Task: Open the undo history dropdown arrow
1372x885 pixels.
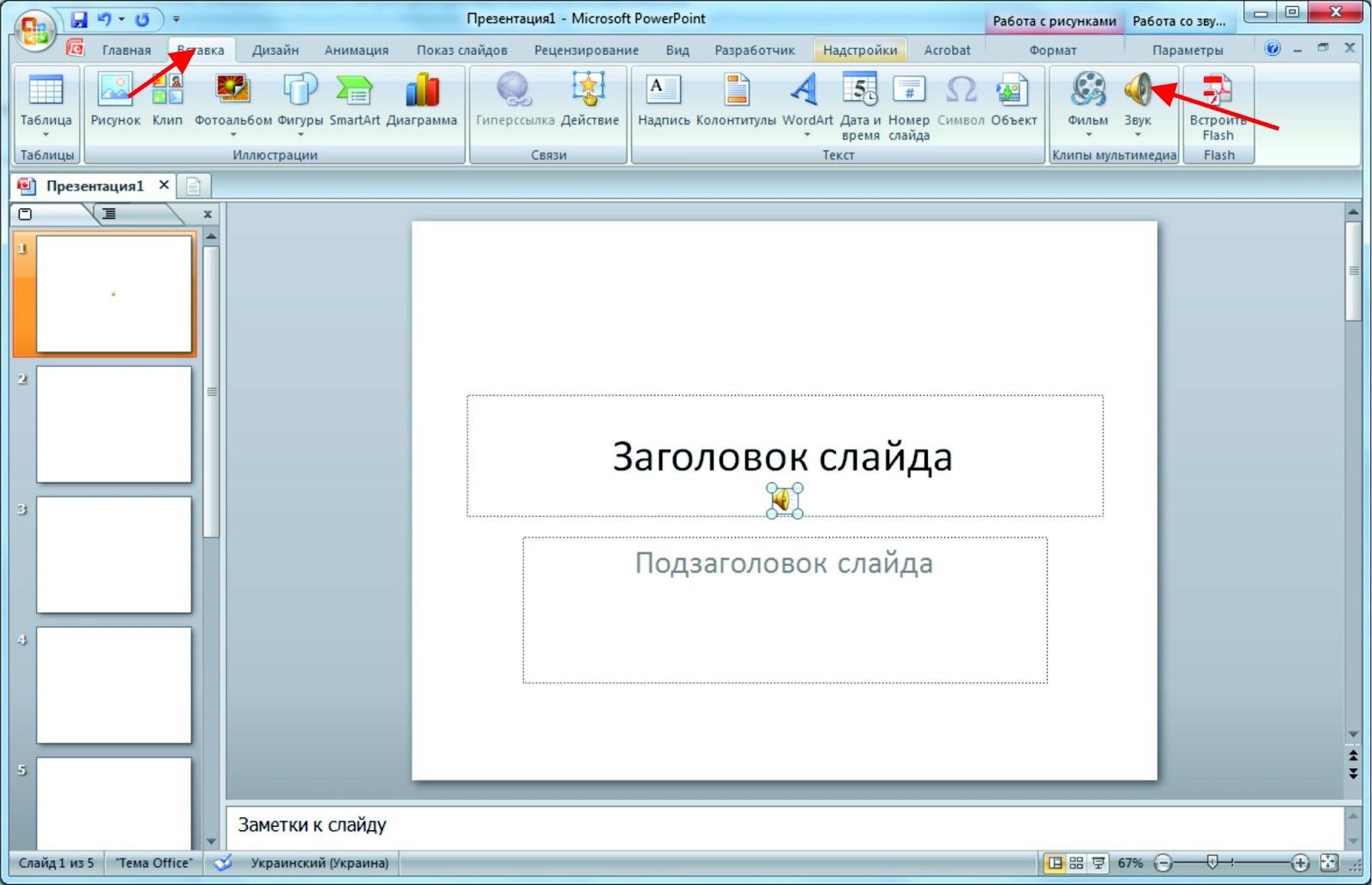Action: (121, 19)
